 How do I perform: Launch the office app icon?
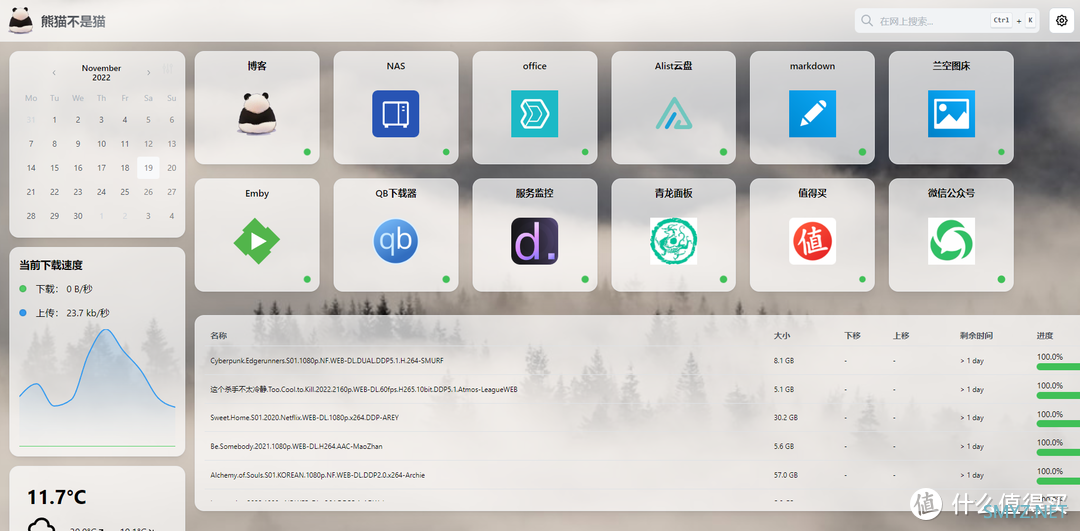pos(534,114)
